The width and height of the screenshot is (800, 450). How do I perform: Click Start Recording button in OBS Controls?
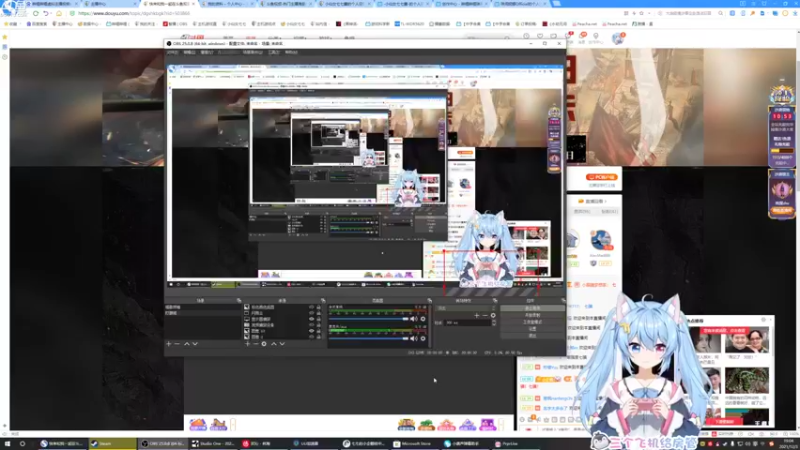click(x=532, y=315)
